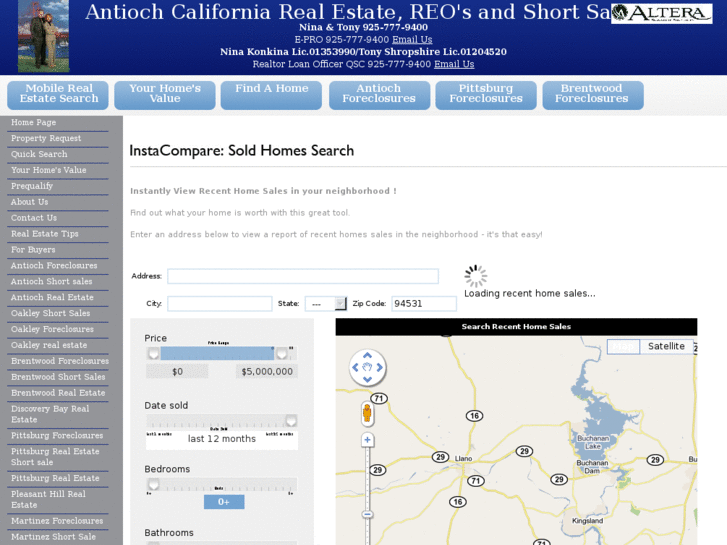This screenshot has width=727, height=545.
Task: Click the Kingsland label on map
Action: [x=587, y=521]
